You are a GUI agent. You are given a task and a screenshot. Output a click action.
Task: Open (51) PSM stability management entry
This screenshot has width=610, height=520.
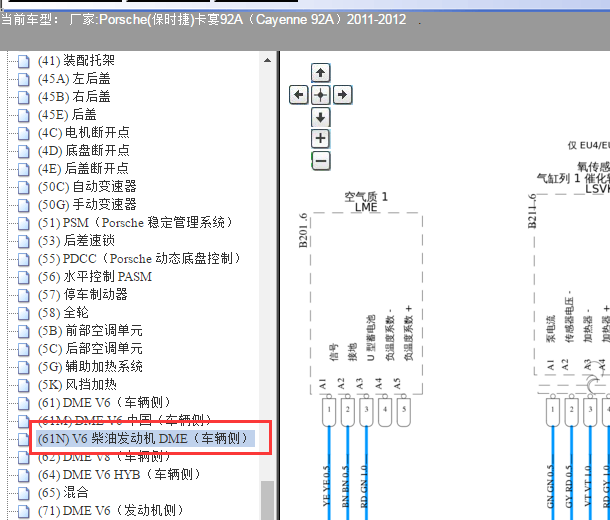coord(135,222)
